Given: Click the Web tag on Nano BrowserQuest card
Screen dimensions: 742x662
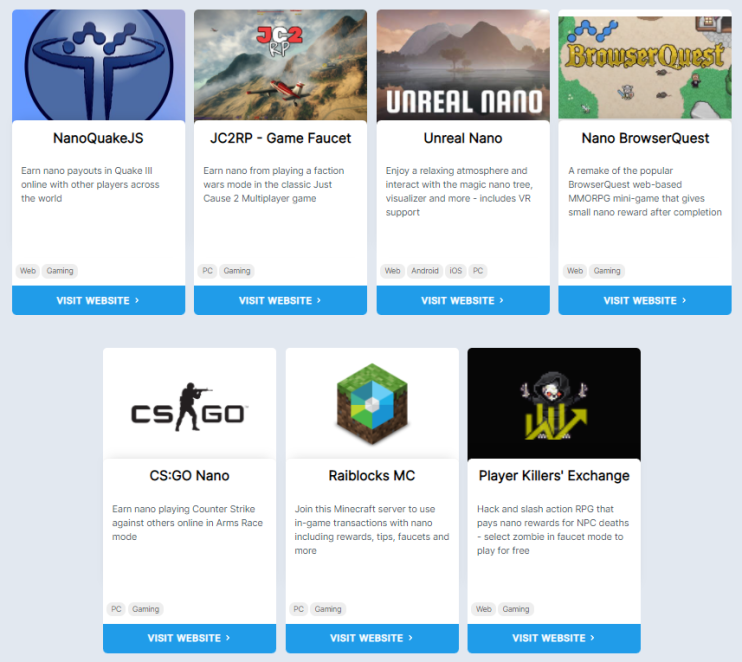Looking at the screenshot, I should point(574,271).
